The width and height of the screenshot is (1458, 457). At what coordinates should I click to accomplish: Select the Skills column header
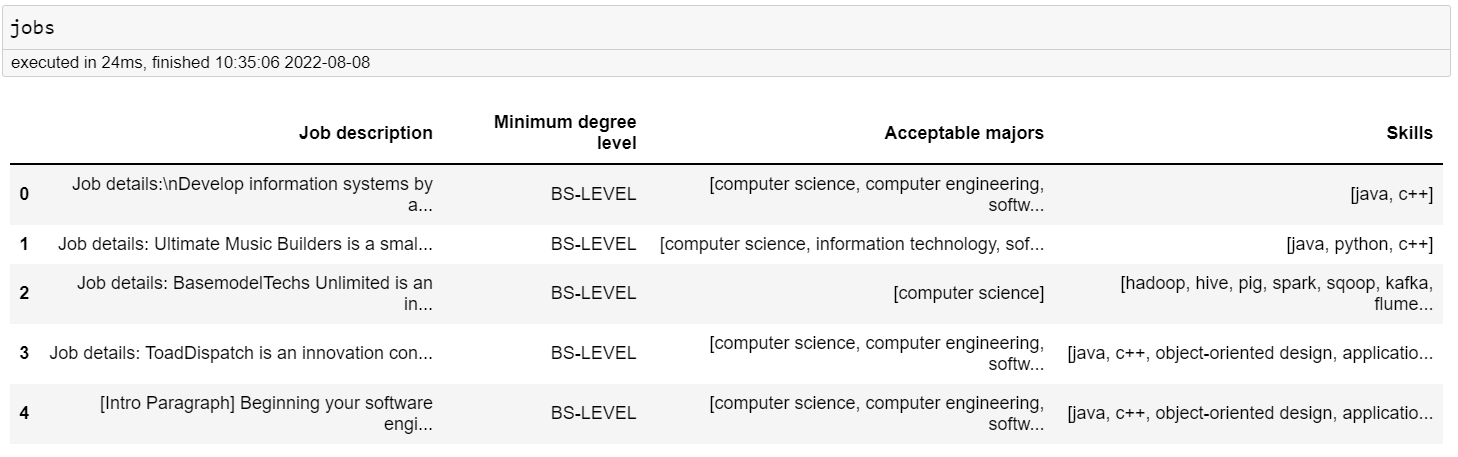pyautogui.click(x=1409, y=133)
